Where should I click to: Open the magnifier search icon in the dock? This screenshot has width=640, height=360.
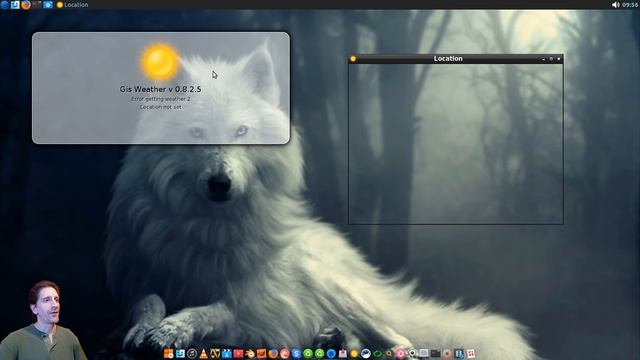point(389,353)
